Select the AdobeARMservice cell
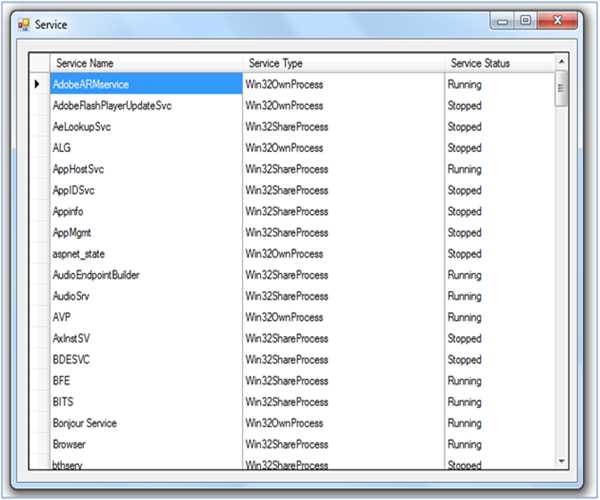Viewport: 600px width, 500px height. point(145,85)
